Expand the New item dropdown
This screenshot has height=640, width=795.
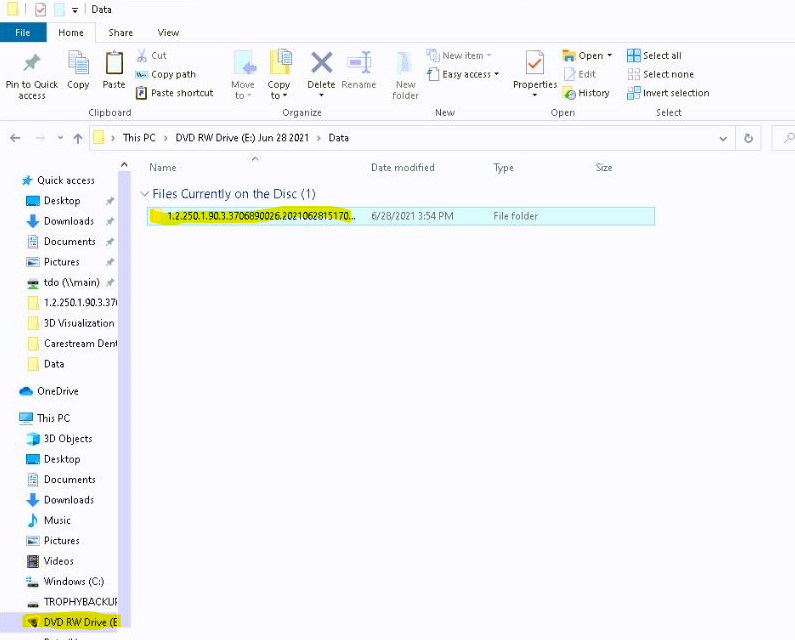[461, 56]
